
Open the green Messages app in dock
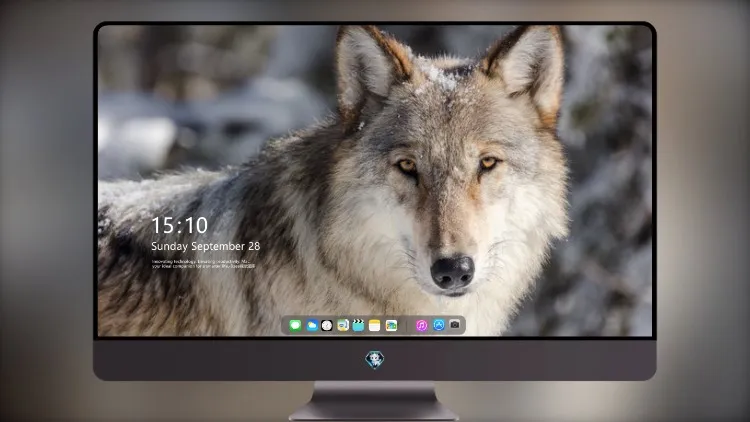(295, 326)
